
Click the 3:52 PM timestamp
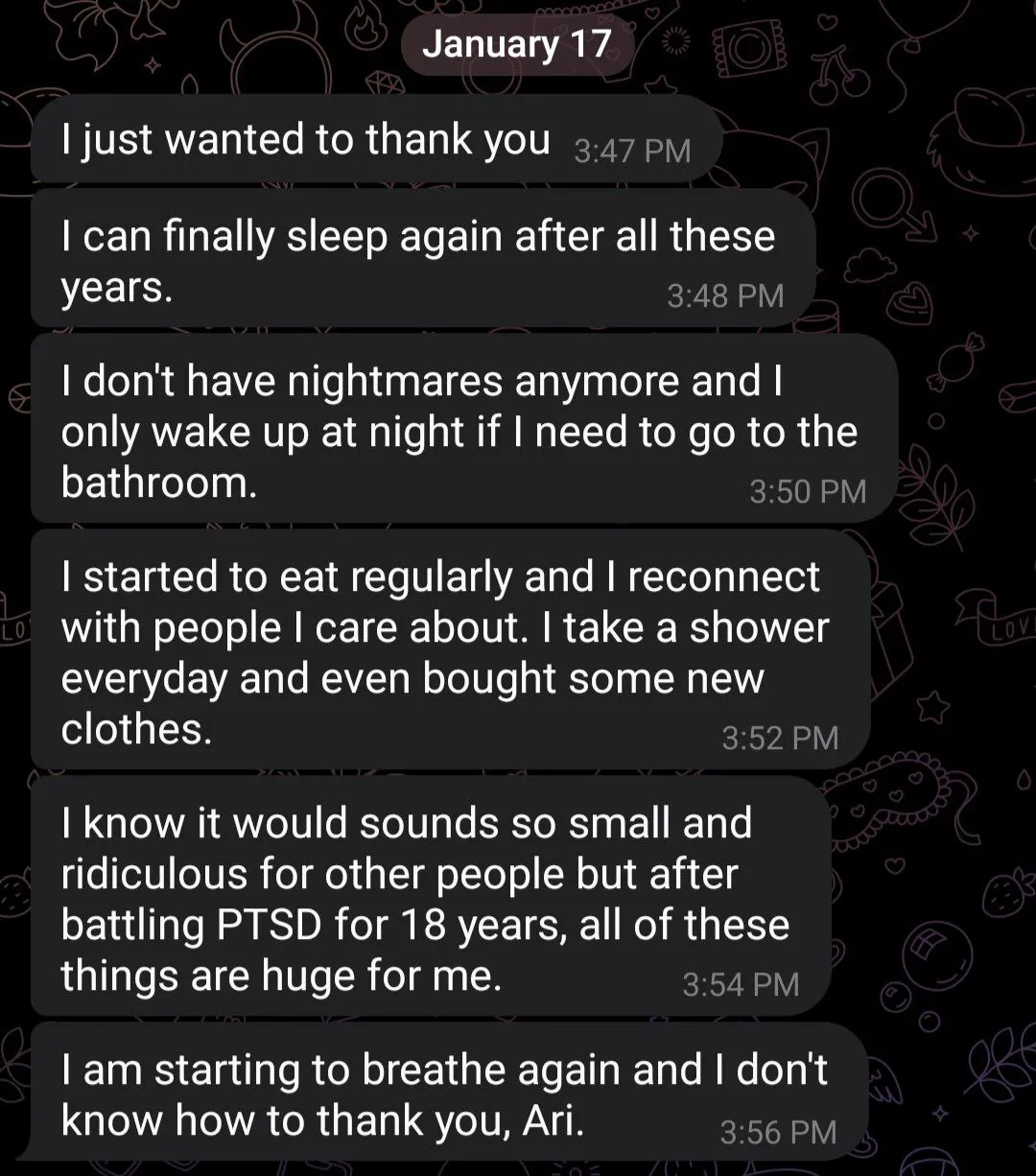pyautogui.click(x=780, y=737)
